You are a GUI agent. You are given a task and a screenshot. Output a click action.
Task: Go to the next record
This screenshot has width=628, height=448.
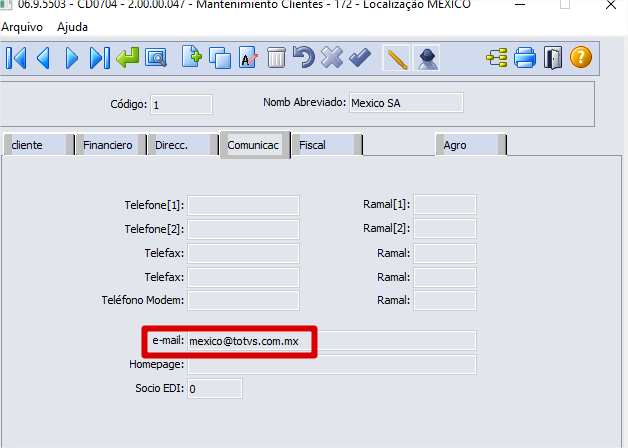click(71, 58)
